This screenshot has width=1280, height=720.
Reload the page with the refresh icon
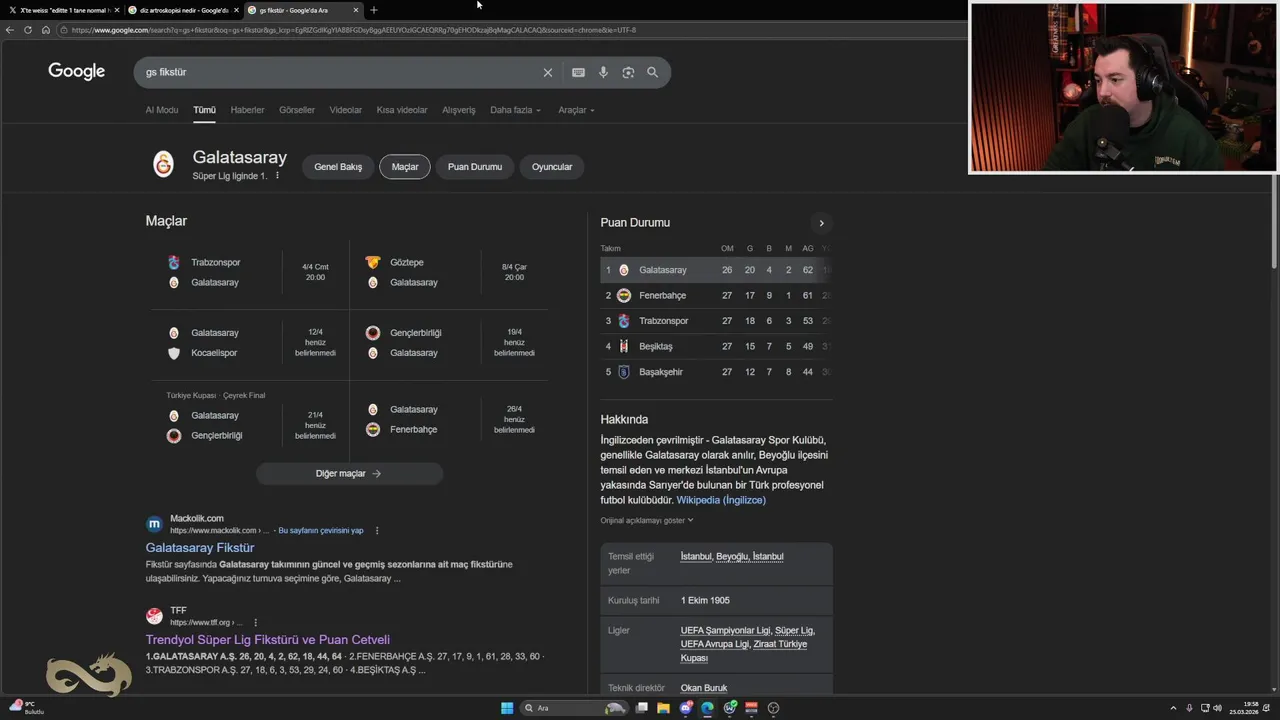click(x=28, y=30)
